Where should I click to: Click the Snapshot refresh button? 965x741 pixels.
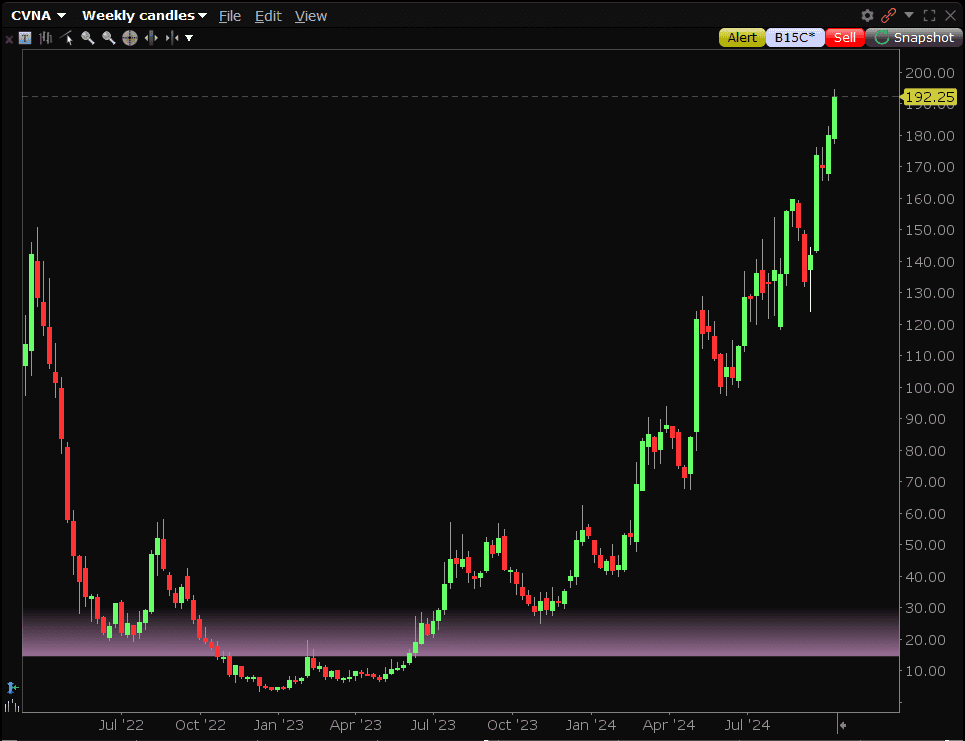[x=914, y=38]
